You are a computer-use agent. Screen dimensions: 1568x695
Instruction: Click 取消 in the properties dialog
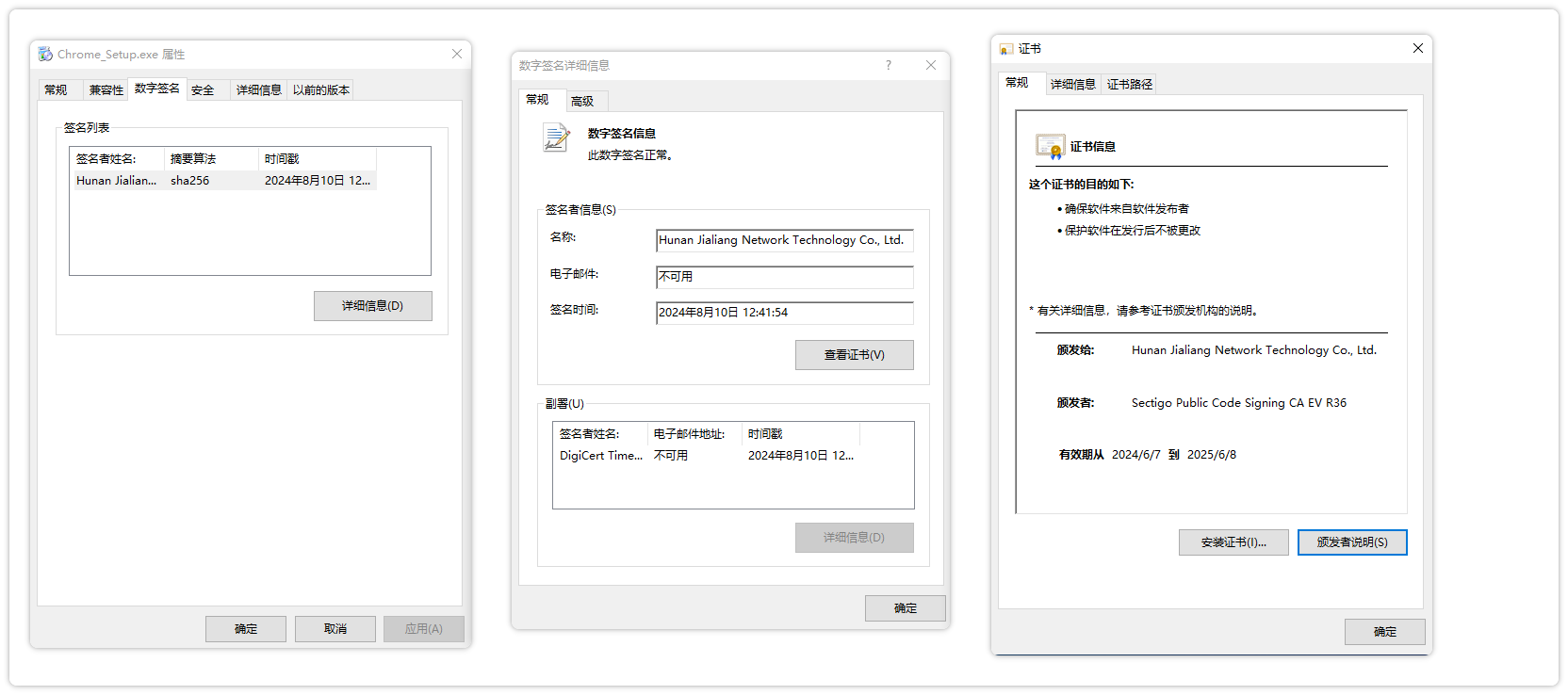pos(335,629)
